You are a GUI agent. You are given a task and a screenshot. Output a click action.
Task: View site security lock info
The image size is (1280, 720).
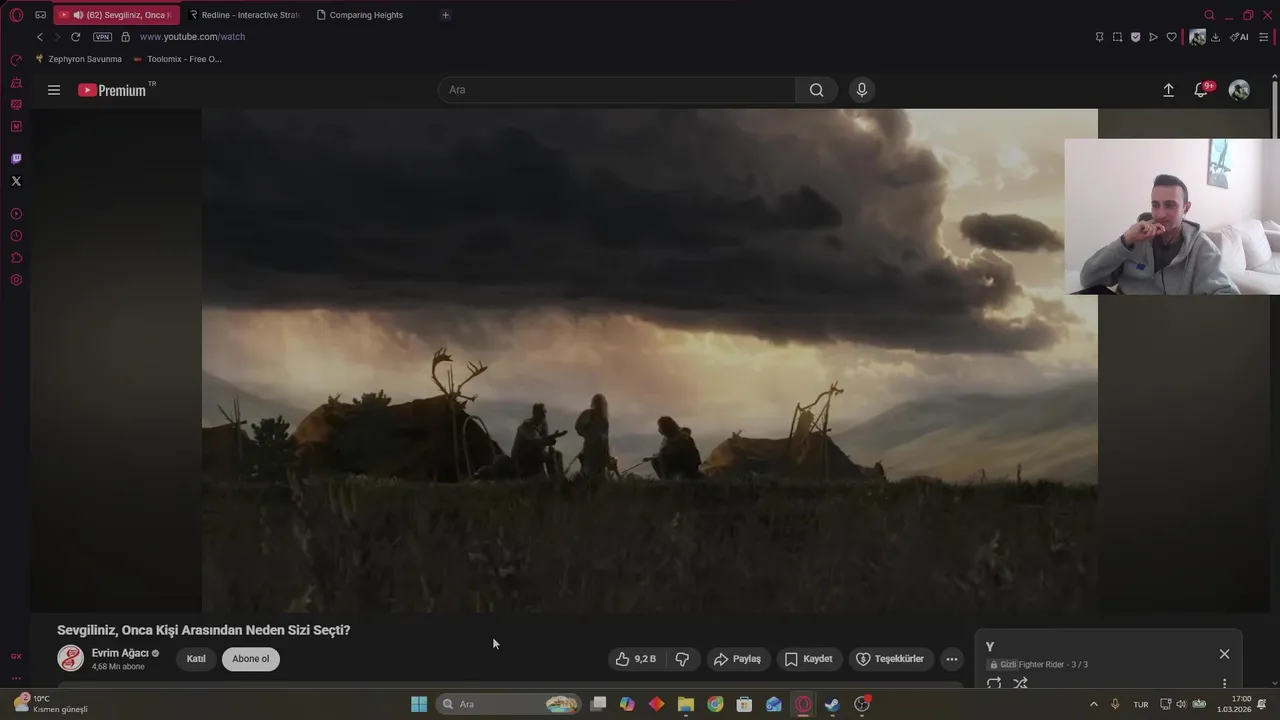125,37
